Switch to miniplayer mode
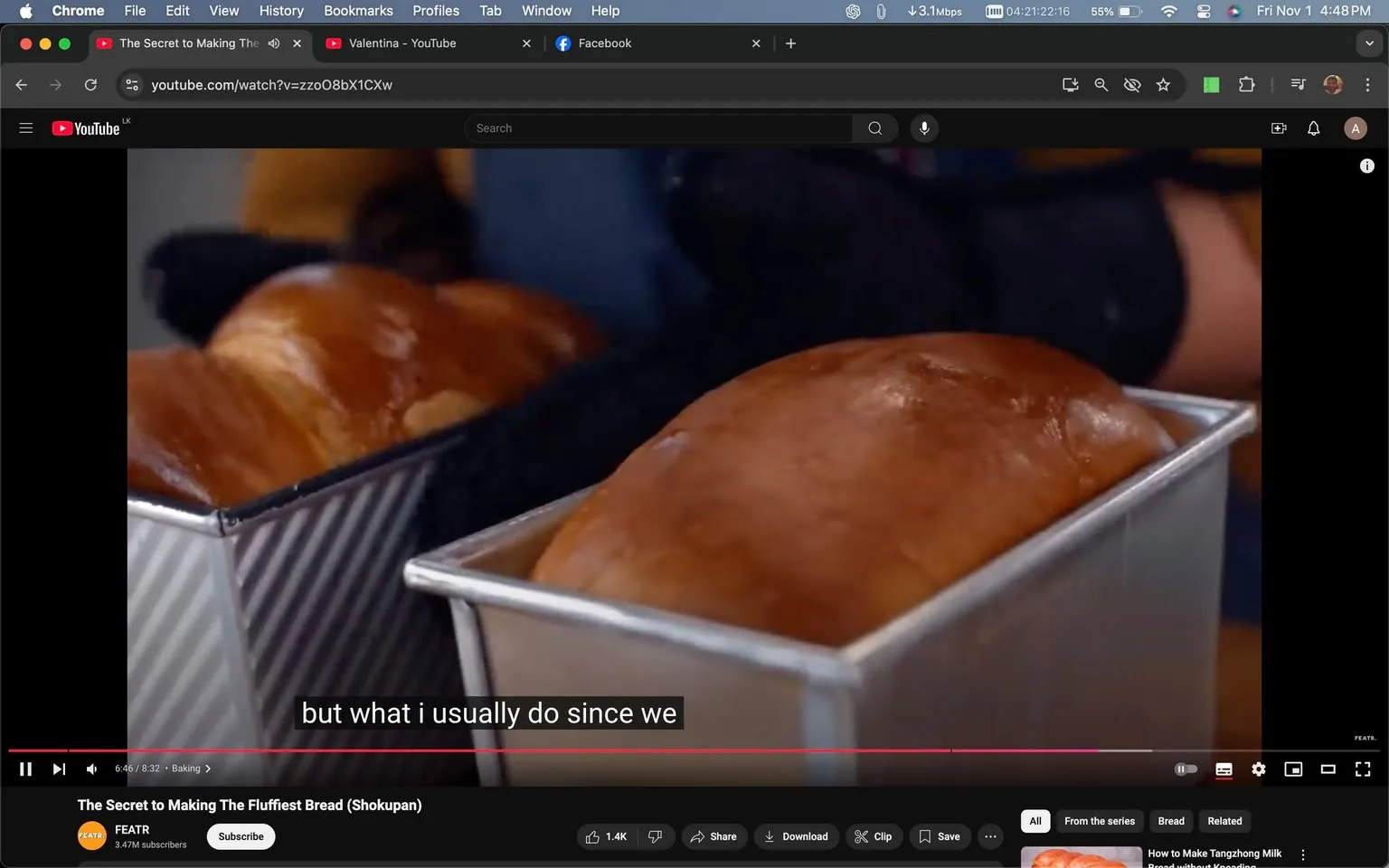Image resolution: width=1389 pixels, height=868 pixels. [x=1293, y=769]
